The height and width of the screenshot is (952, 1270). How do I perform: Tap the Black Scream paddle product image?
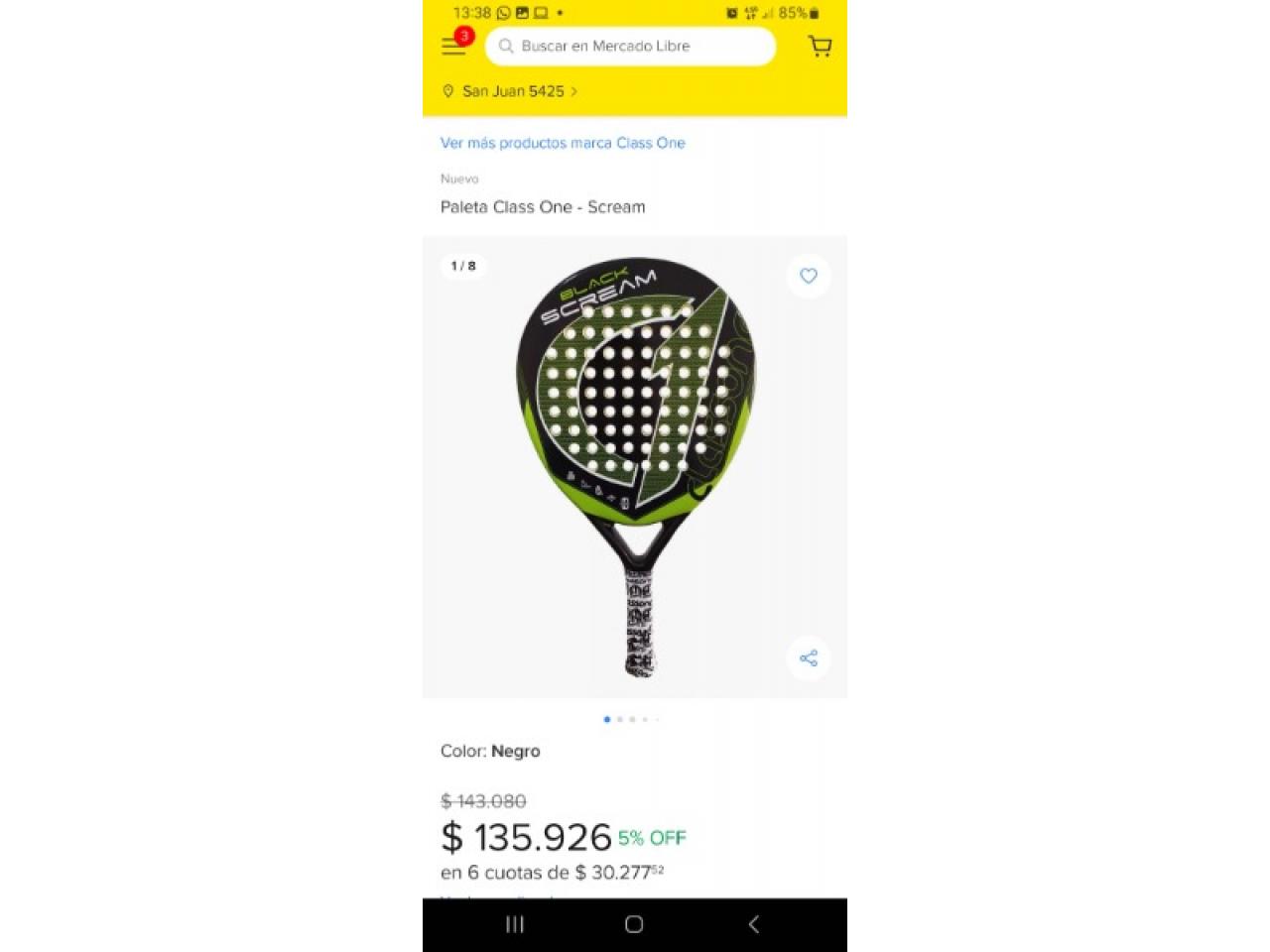[x=636, y=466]
